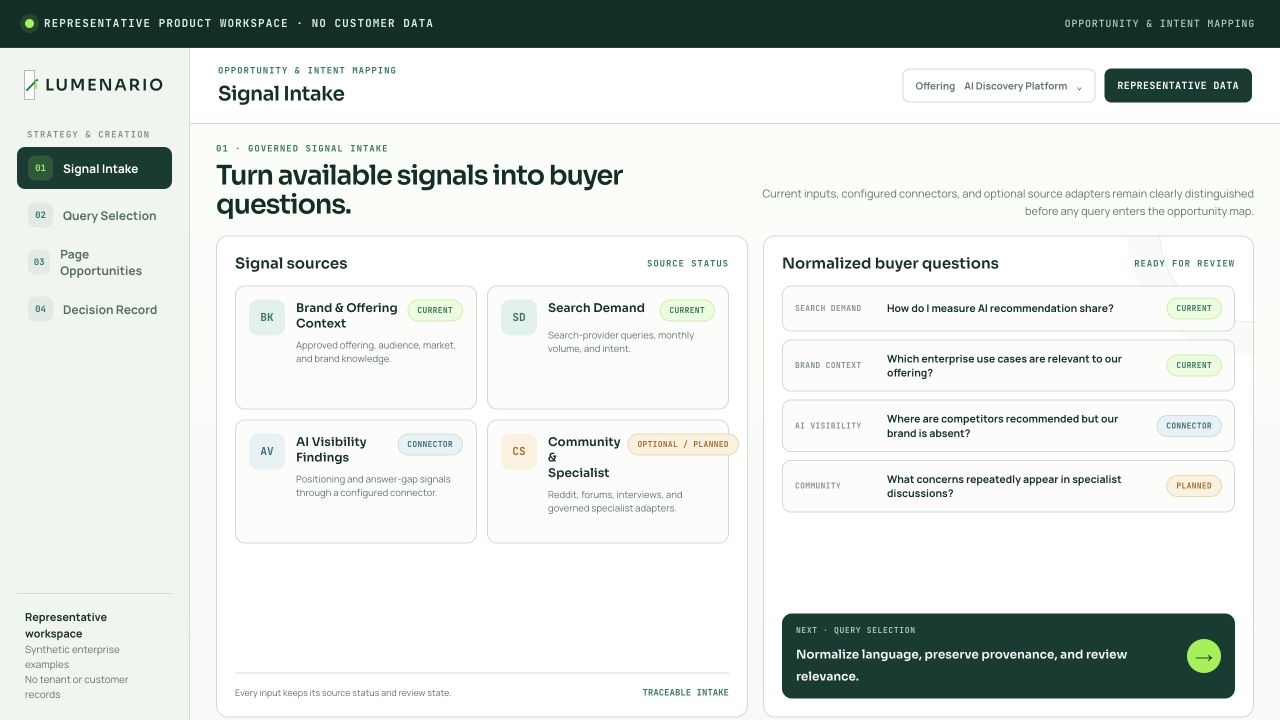Click SOURCE STATUS label
This screenshot has width=1280, height=720.
pos(688,264)
